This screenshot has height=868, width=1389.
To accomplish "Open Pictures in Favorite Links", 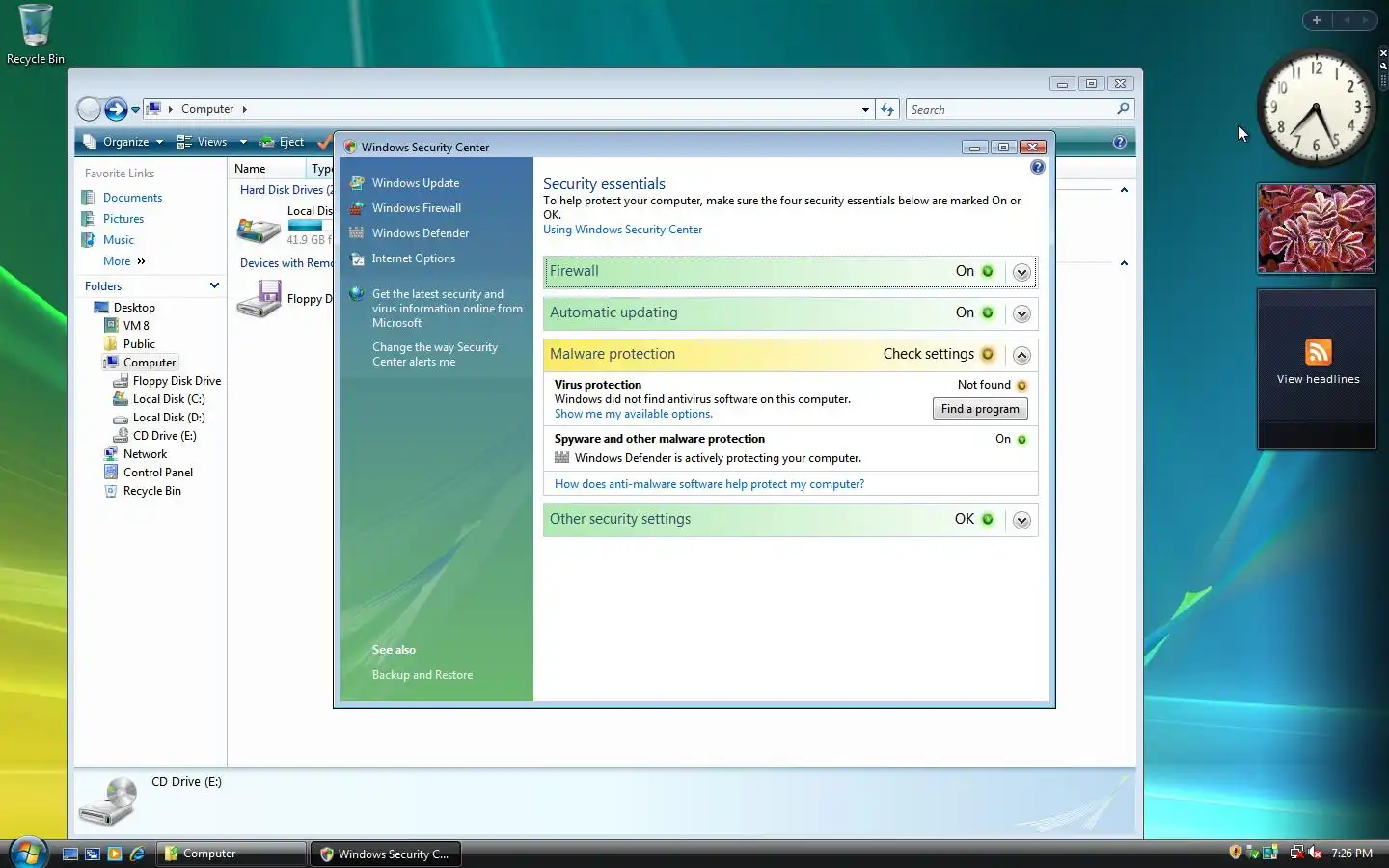I will click(123, 219).
